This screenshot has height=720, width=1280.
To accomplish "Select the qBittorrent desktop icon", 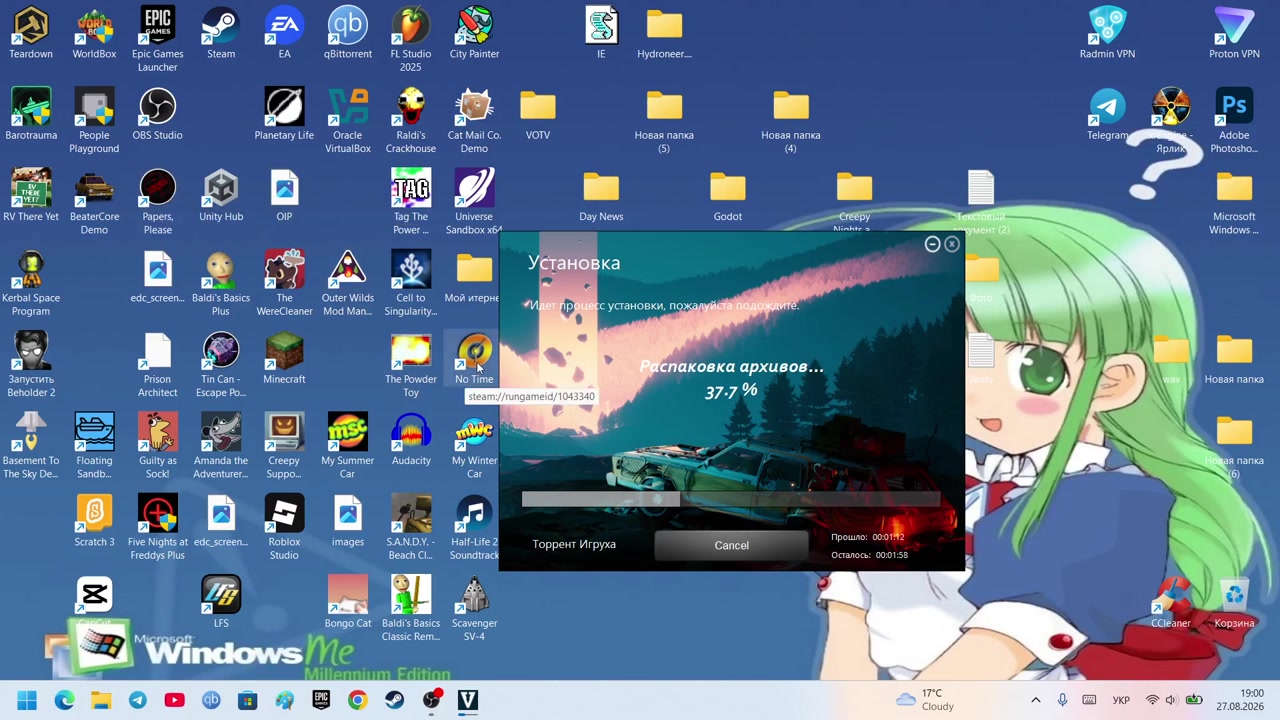I will (348, 34).
